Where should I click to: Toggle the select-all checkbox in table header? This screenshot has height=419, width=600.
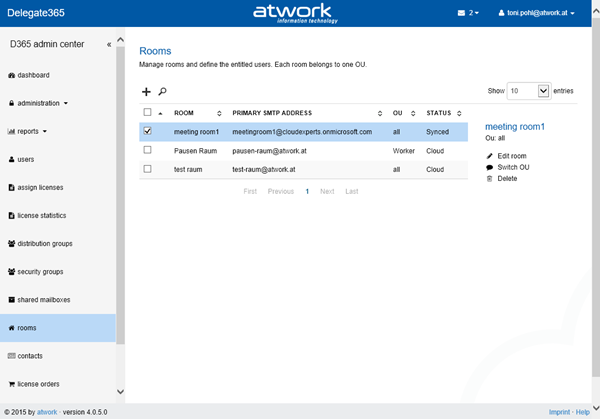pos(147,112)
